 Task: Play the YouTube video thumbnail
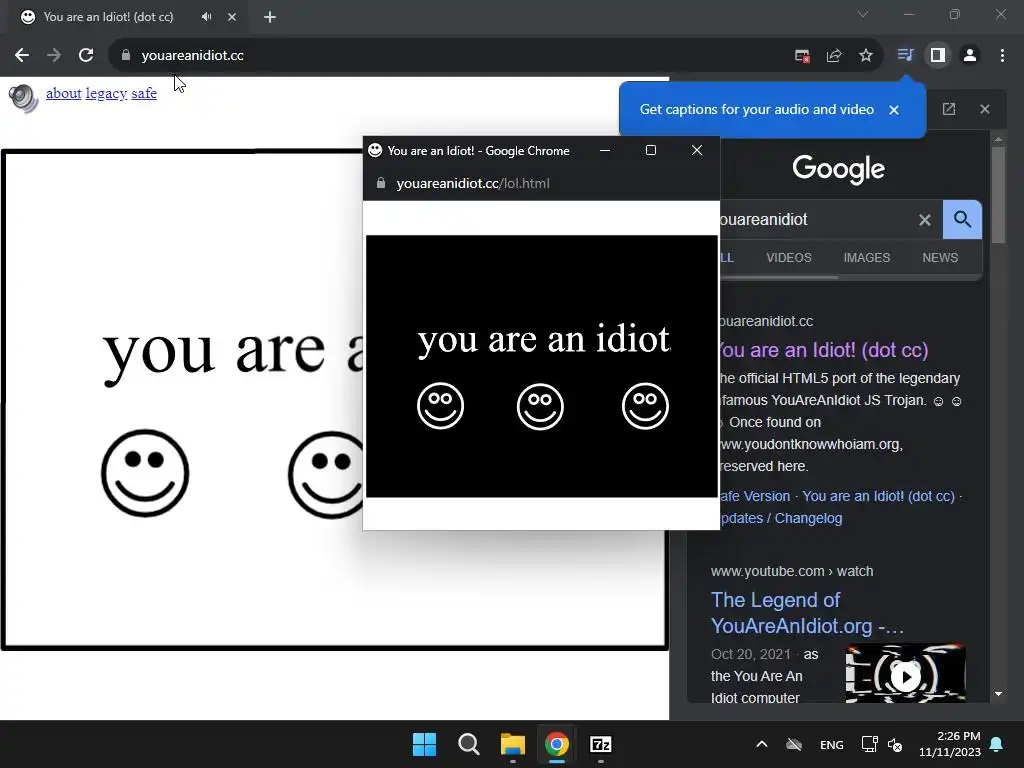905,677
